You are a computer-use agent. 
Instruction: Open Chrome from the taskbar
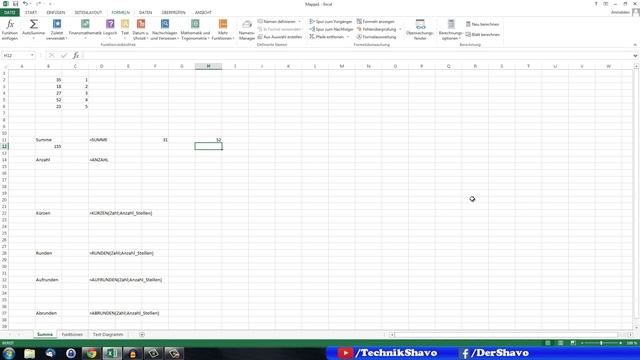click(x=91, y=353)
